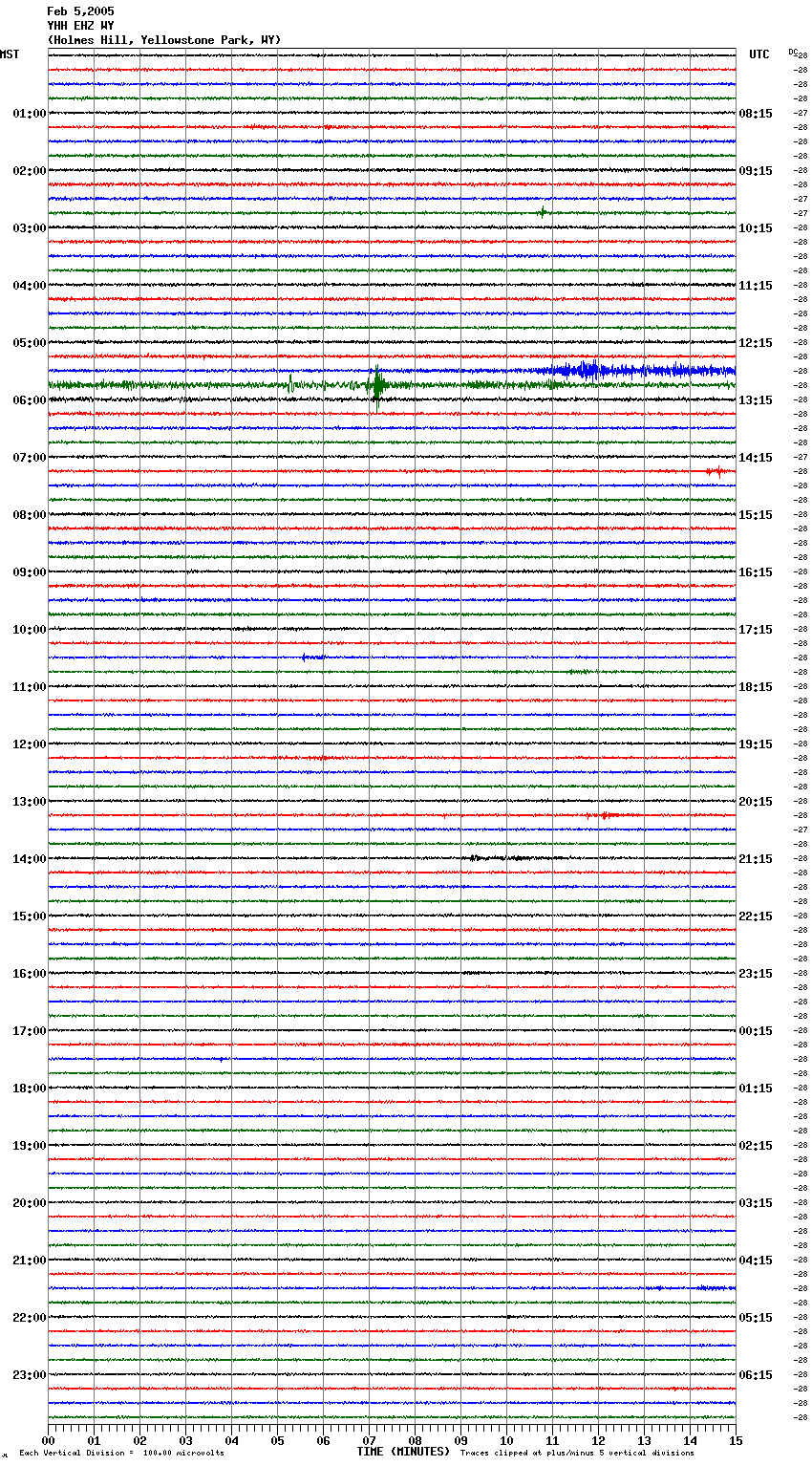The height and width of the screenshot is (1466, 812).
Task: Click the 05:00 MST hour label
Action: click(30, 343)
